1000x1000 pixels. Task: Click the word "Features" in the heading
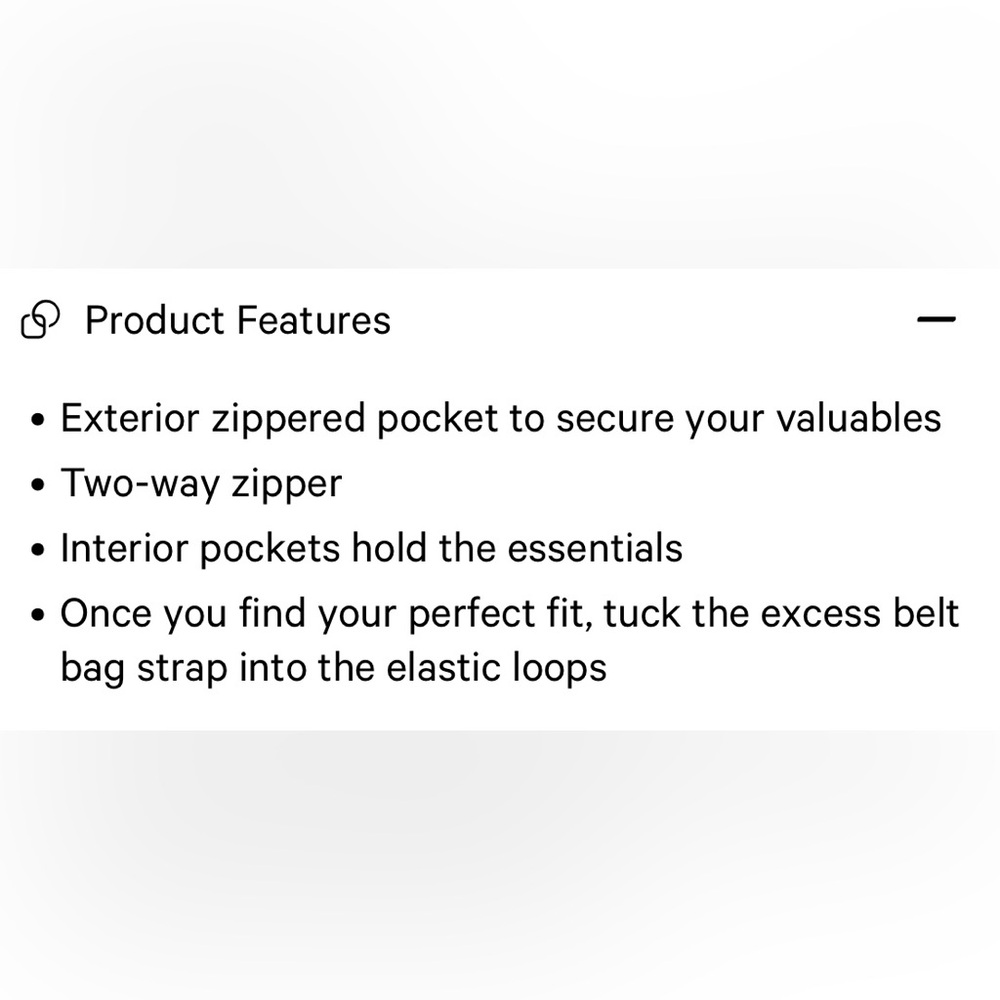click(314, 321)
